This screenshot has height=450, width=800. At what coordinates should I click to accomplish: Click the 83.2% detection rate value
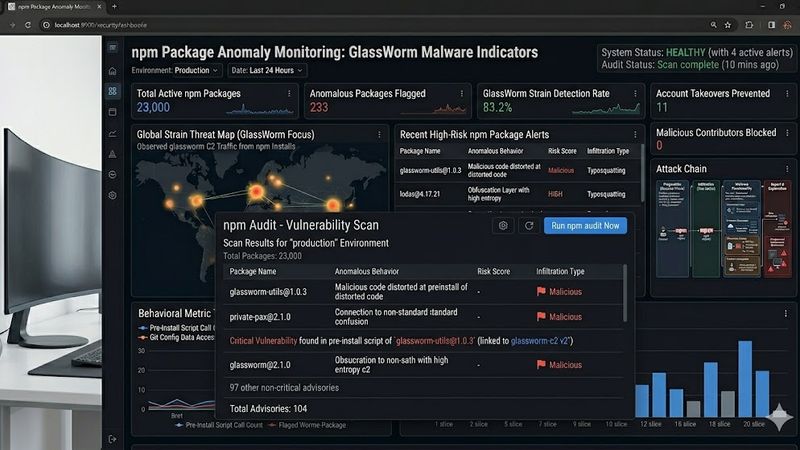pyautogui.click(x=497, y=107)
